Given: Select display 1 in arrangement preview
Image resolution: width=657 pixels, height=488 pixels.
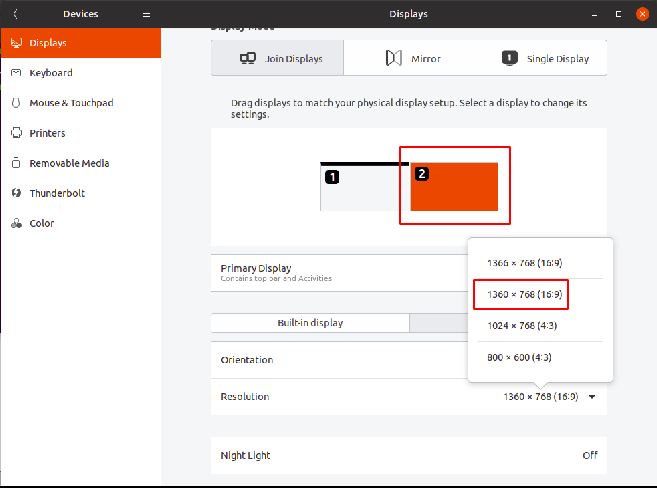Looking at the screenshot, I should click(x=363, y=187).
